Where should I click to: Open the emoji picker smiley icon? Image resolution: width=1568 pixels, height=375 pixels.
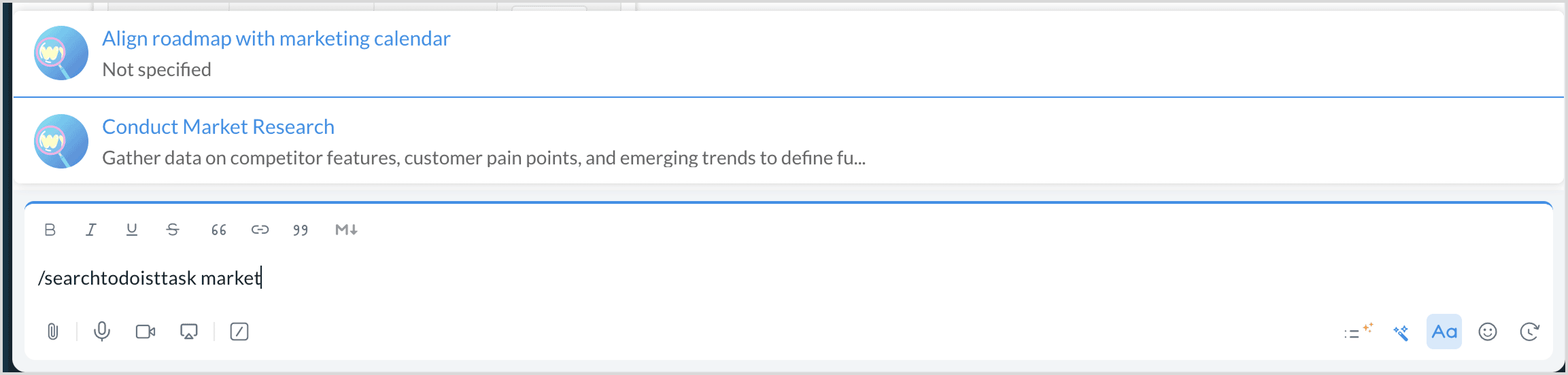[x=1488, y=332]
